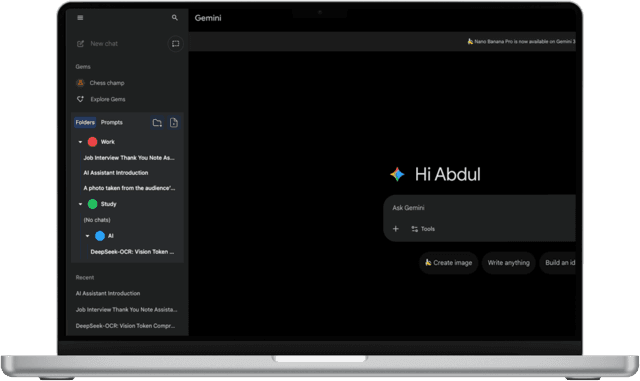This screenshot has width=640, height=381.
Task: Select the Study folder label
Action: (109, 204)
